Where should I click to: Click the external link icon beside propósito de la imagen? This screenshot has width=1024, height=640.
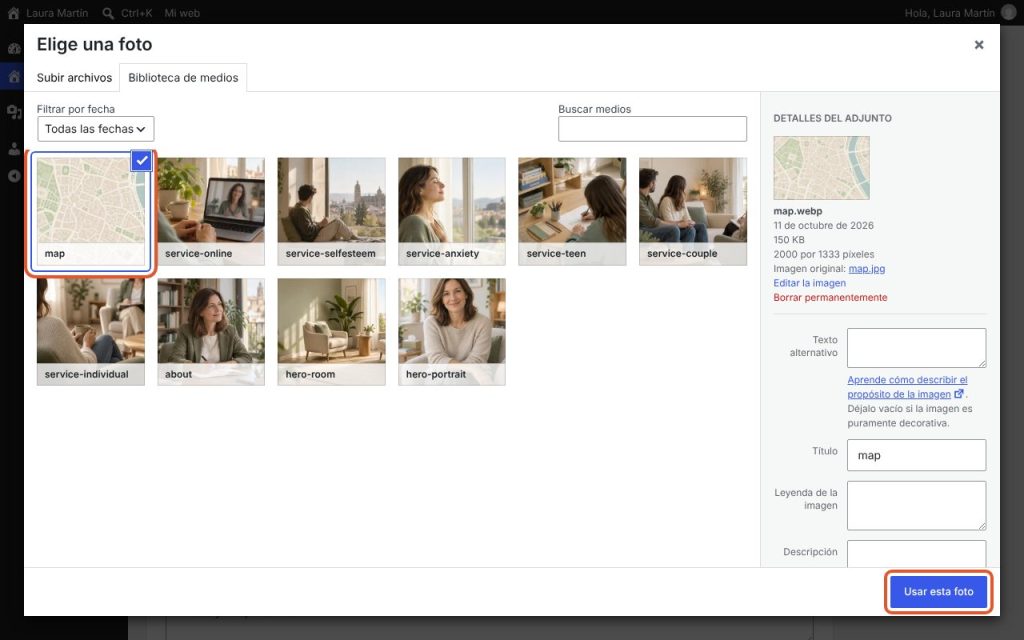959,394
